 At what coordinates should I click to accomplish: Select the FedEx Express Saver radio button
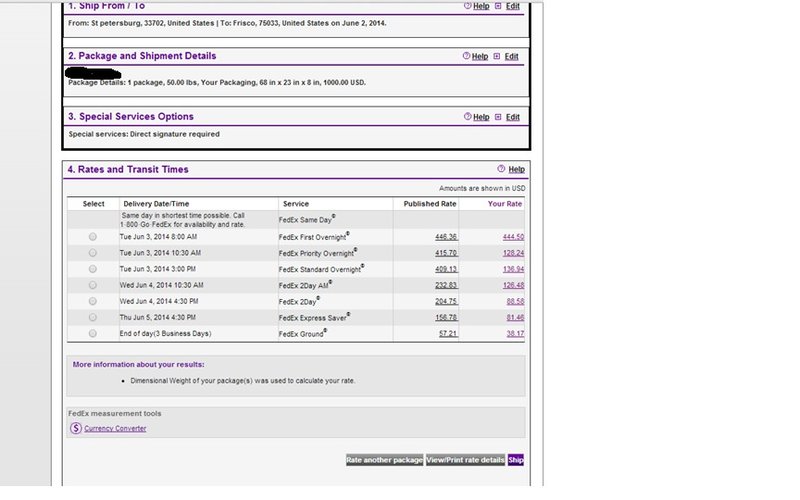point(92,317)
